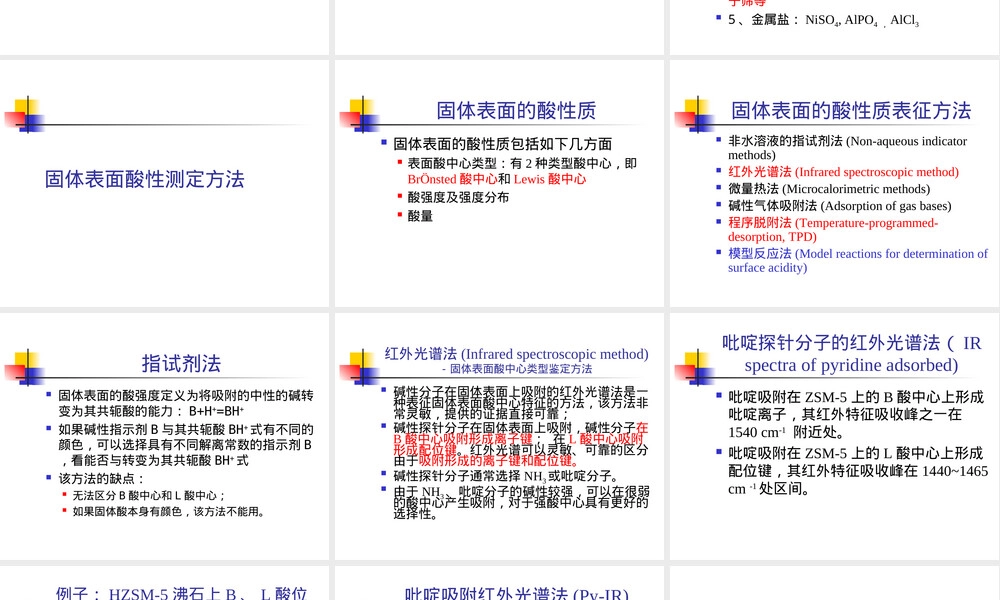Click the title 固体表面的酸性质
The height and width of the screenshot is (600, 1000).
(516, 110)
